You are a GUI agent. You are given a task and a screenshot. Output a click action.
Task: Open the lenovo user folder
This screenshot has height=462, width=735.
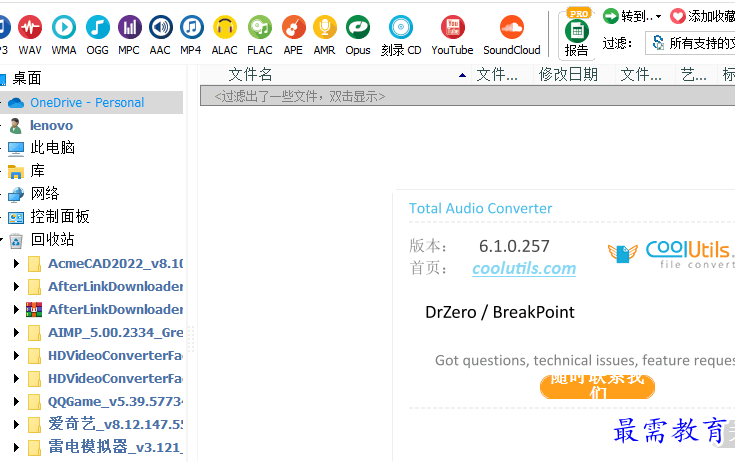51,126
